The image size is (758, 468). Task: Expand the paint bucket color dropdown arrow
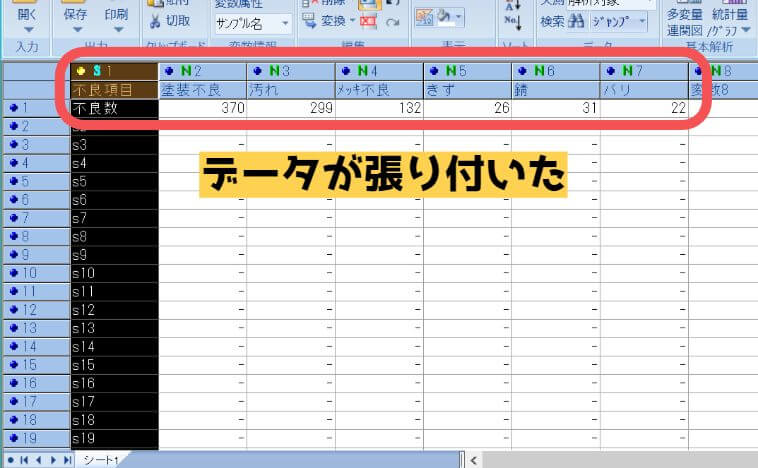click(458, 18)
